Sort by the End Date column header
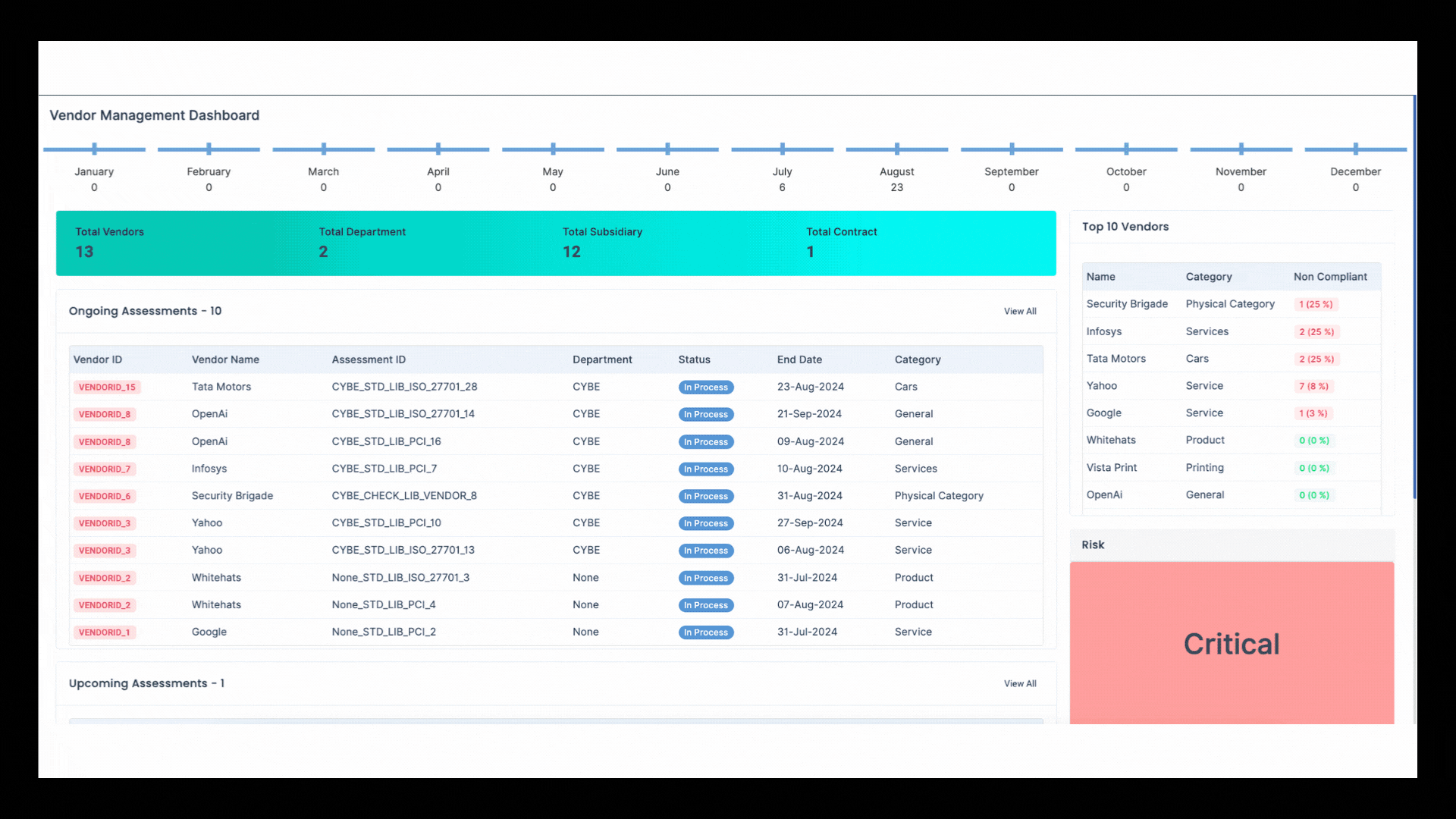 pos(799,360)
